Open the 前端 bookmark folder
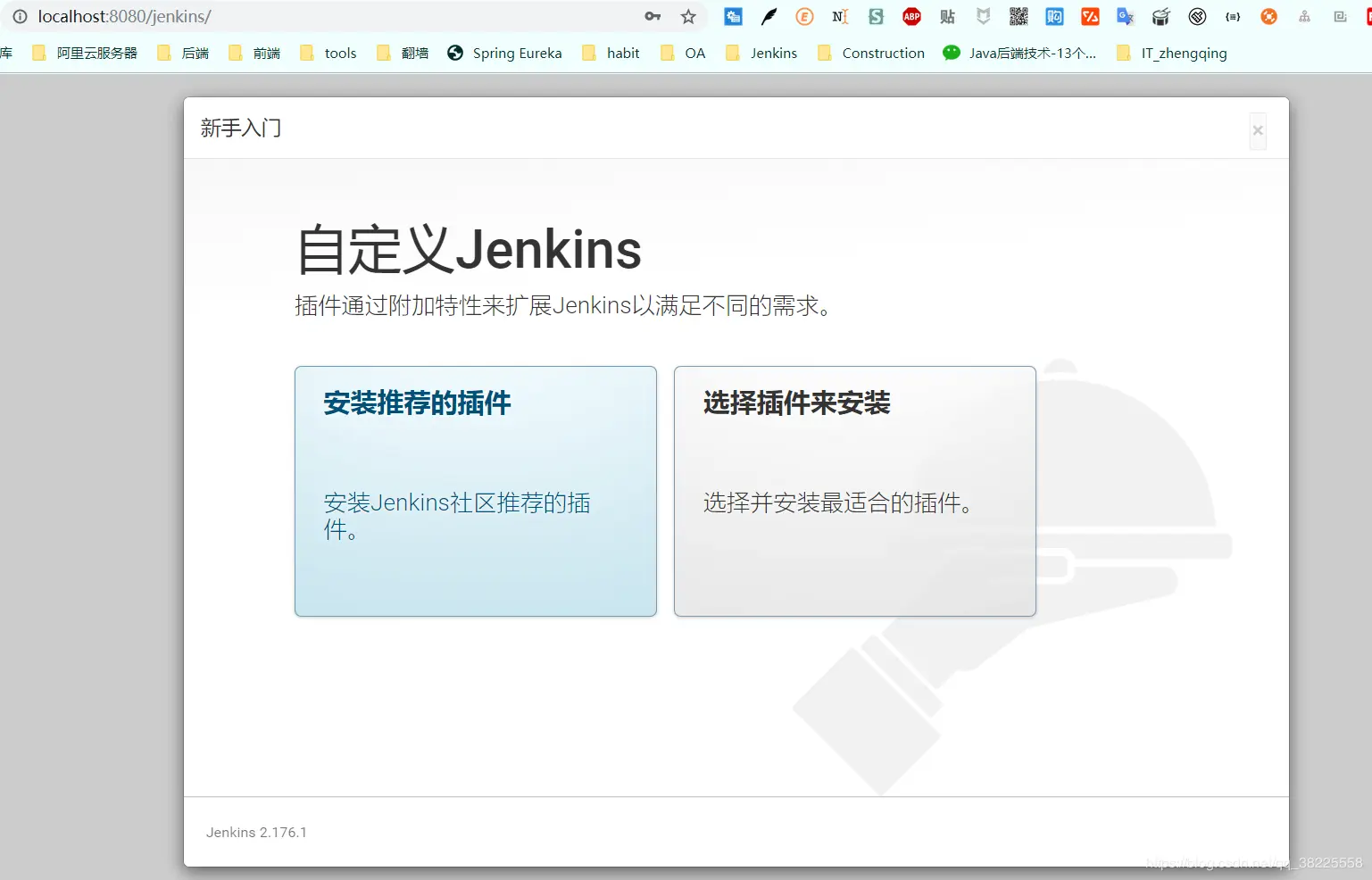 click(x=265, y=53)
